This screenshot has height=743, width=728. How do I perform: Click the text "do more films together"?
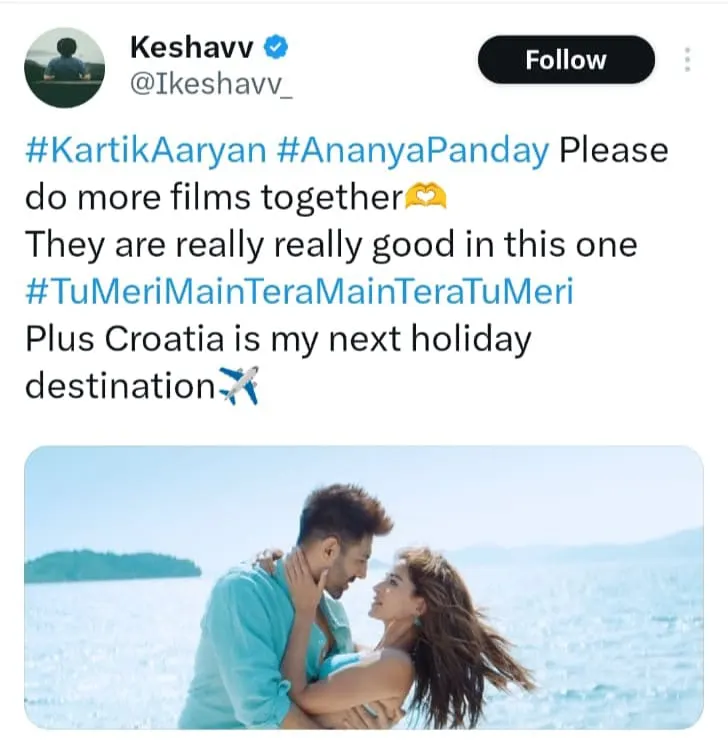point(213,197)
